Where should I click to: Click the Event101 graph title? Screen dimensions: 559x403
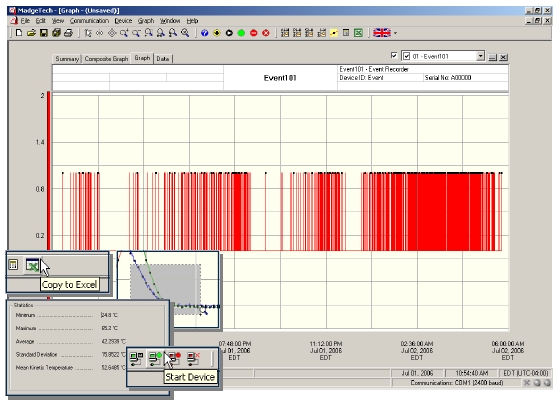click(x=280, y=78)
